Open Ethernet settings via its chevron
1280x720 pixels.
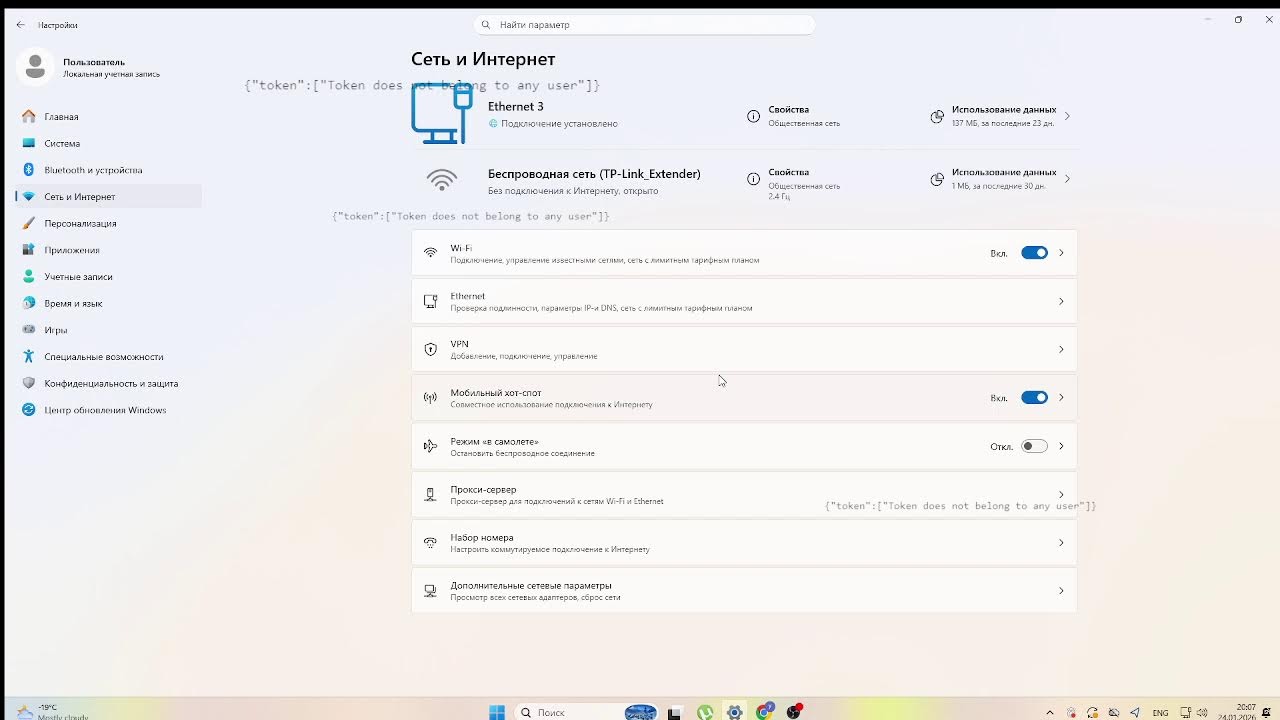pos(1061,301)
